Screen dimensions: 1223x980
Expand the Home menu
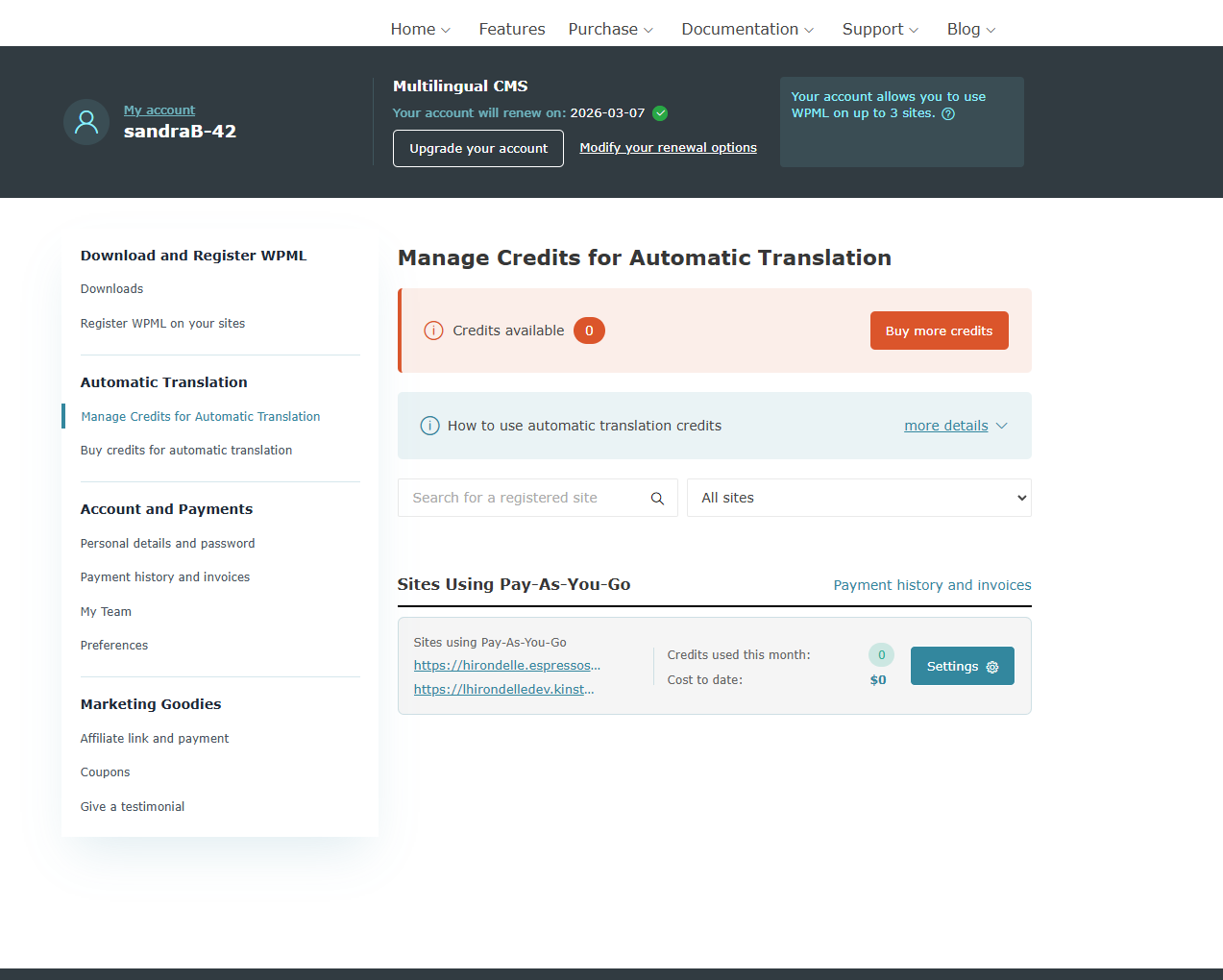click(x=420, y=30)
